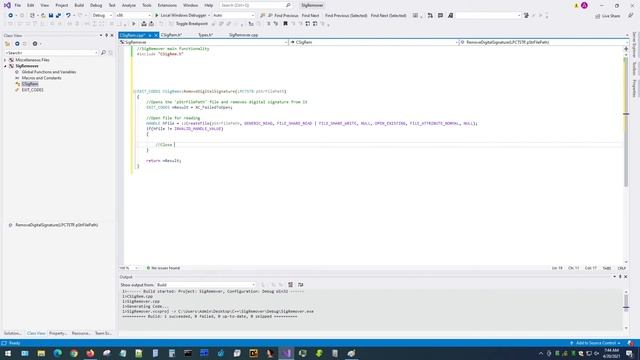Click Live Share button

pos(607,16)
